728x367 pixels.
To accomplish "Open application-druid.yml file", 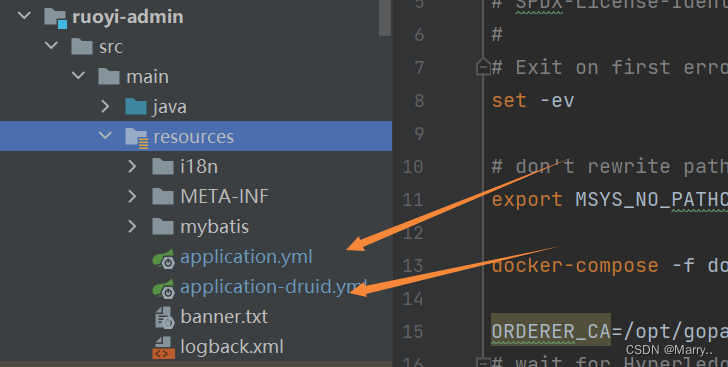I will coord(273,287).
